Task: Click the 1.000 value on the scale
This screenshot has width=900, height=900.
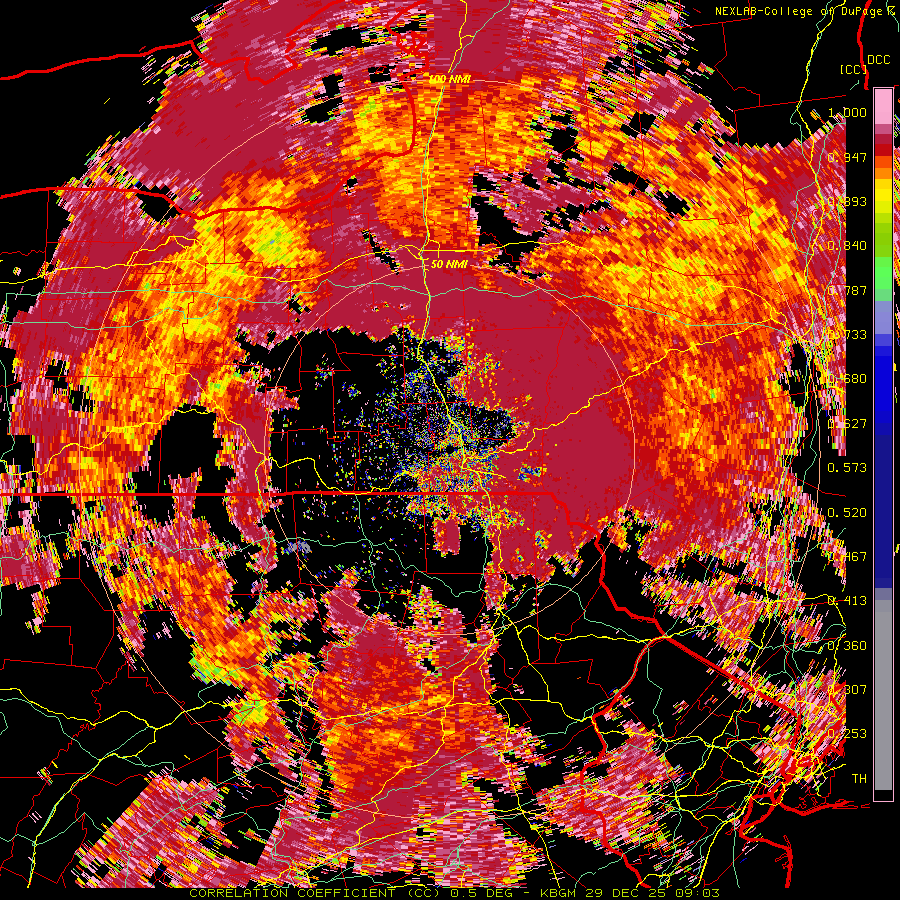Action: point(847,112)
